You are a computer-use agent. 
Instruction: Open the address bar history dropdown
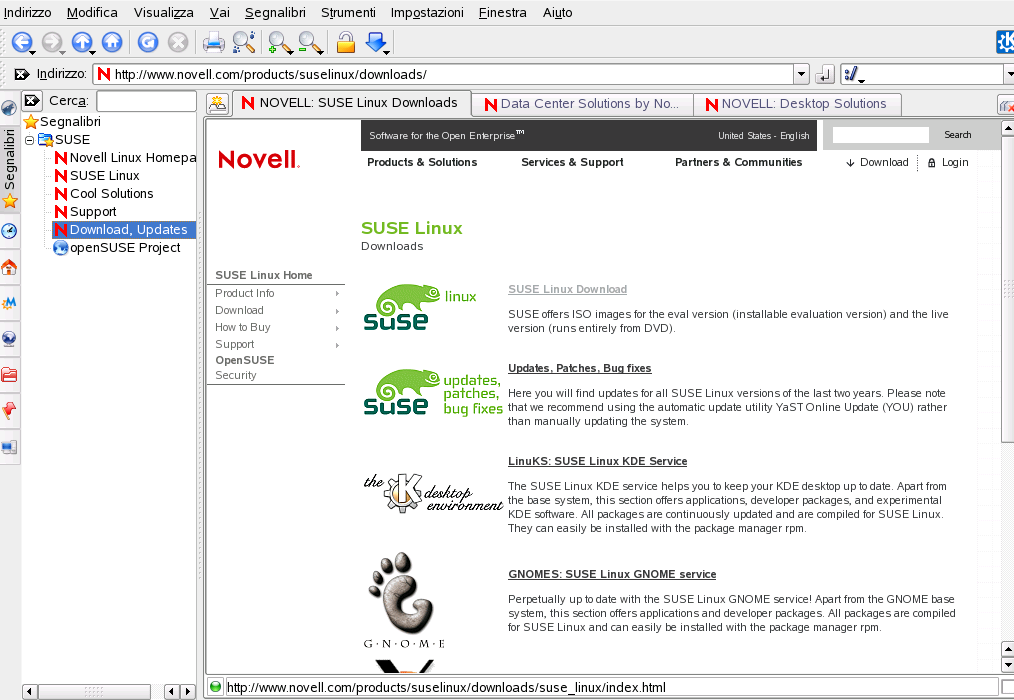801,74
